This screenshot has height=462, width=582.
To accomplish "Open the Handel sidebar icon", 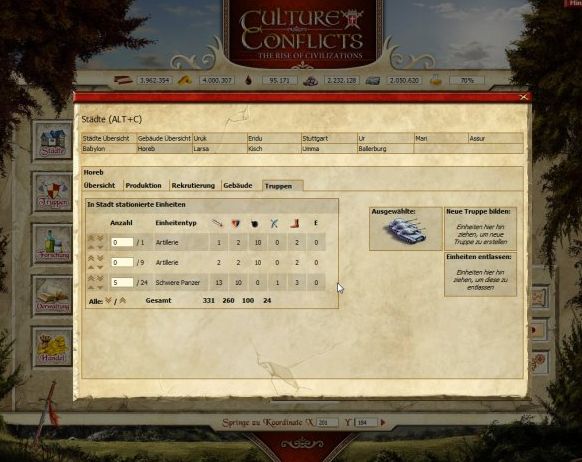I will (52, 347).
